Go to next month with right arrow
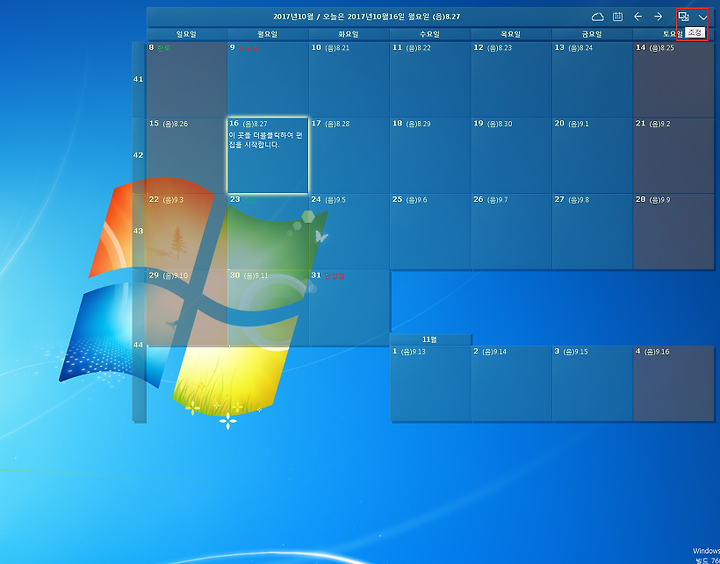The width and height of the screenshot is (720, 564). (658, 17)
